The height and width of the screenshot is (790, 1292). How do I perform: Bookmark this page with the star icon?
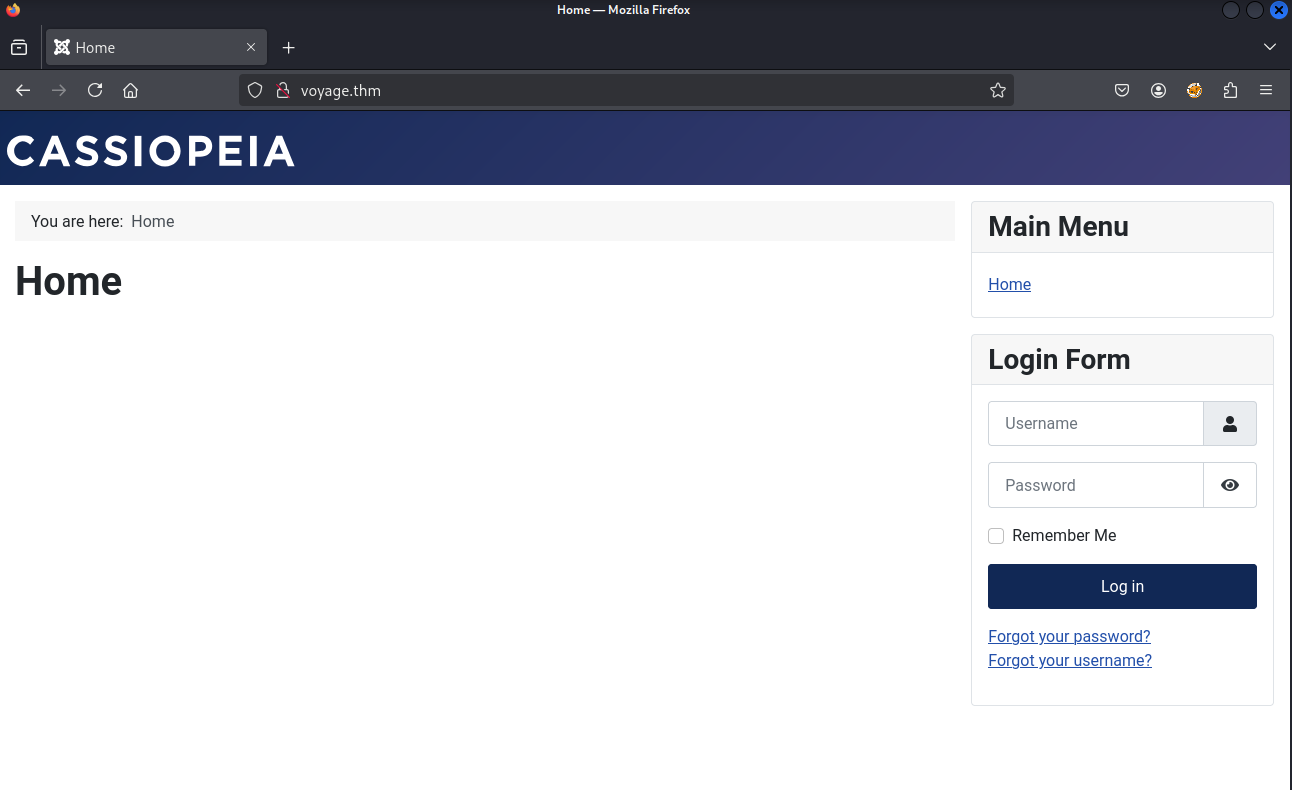pyautogui.click(x=997, y=90)
